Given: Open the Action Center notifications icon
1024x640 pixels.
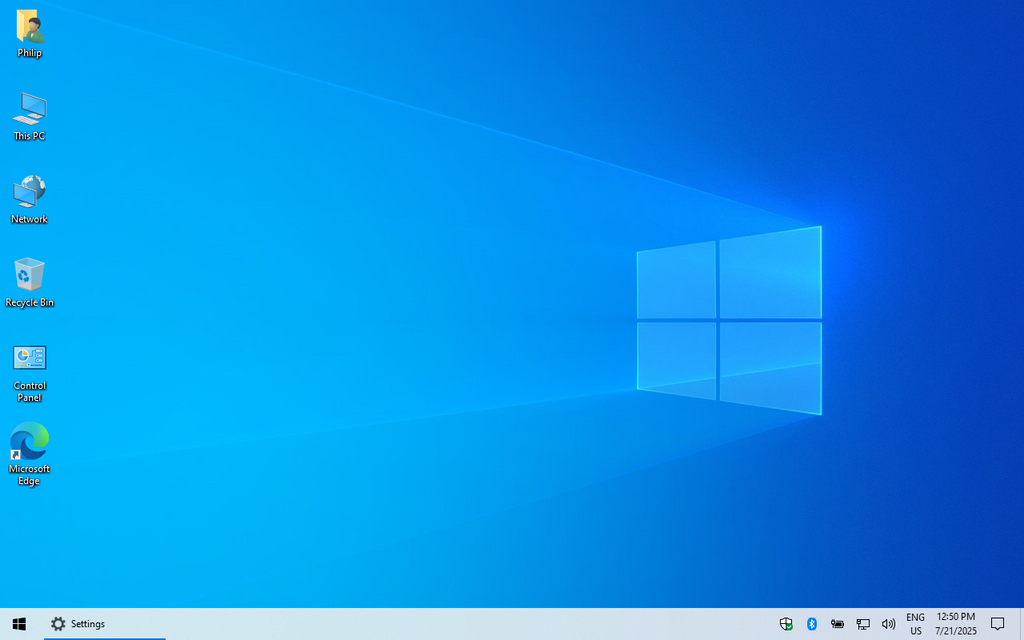Looking at the screenshot, I should tap(997, 624).
